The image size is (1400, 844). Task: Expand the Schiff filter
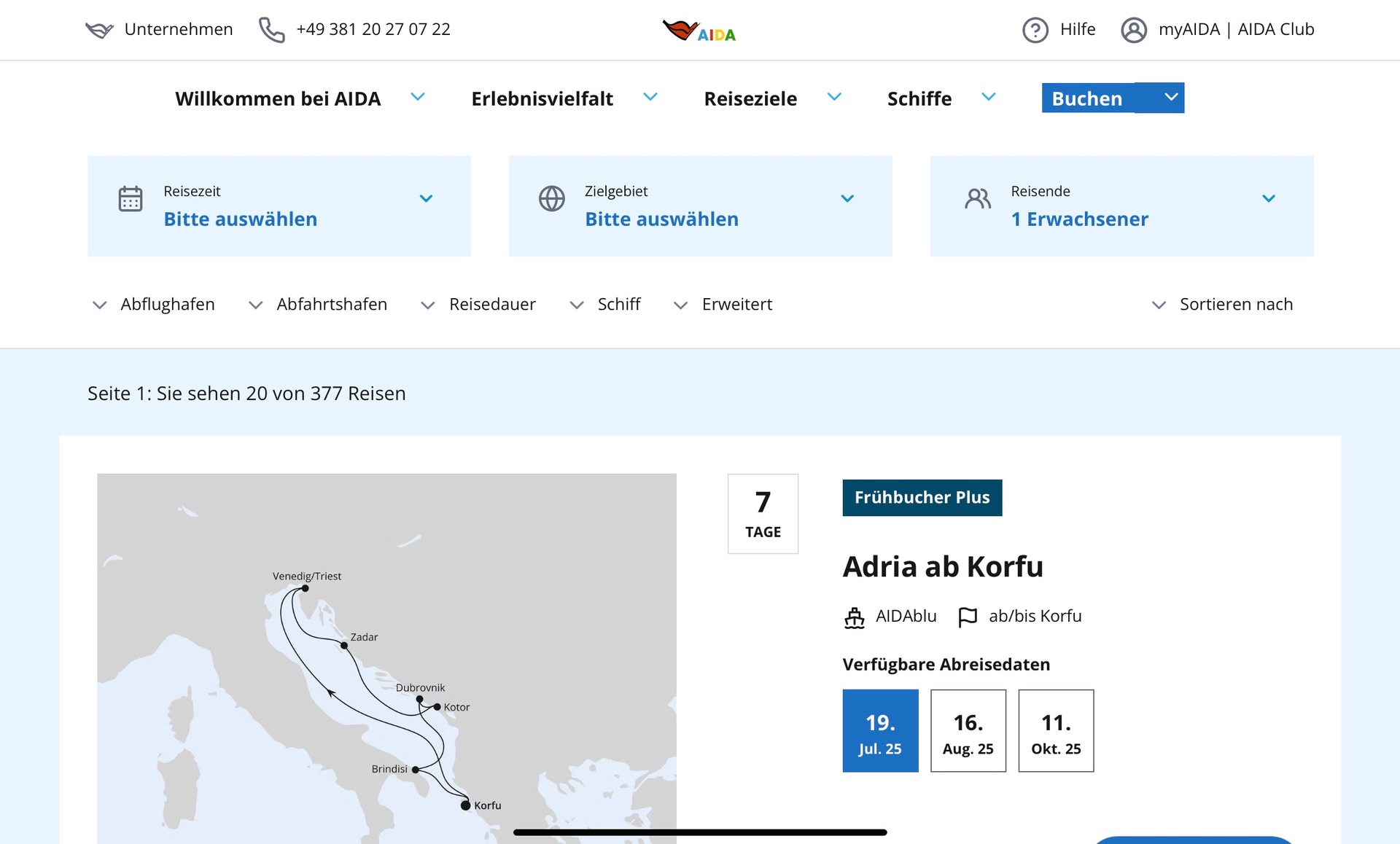point(605,305)
